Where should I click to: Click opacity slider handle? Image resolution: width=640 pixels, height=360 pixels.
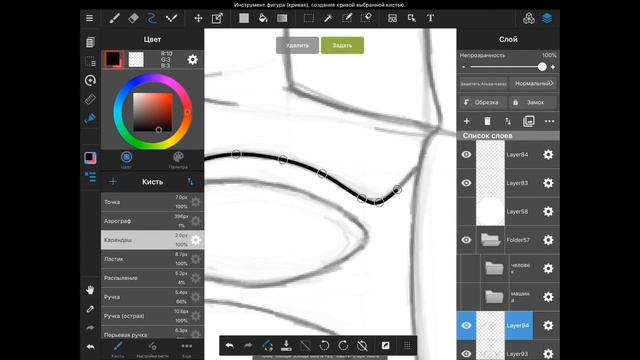pyautogui.click(x=542, y=67)
